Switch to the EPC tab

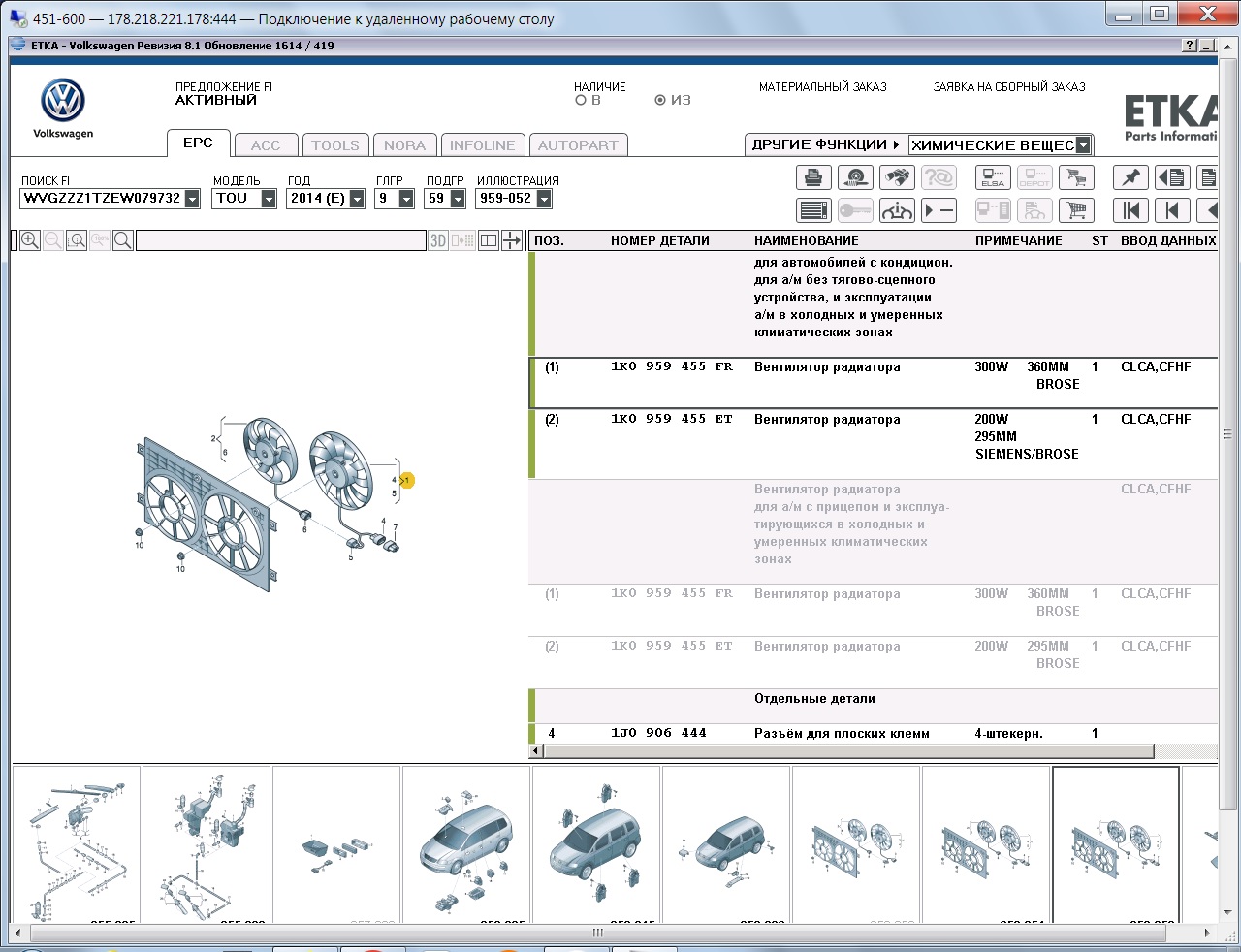[x=198, y=143]
